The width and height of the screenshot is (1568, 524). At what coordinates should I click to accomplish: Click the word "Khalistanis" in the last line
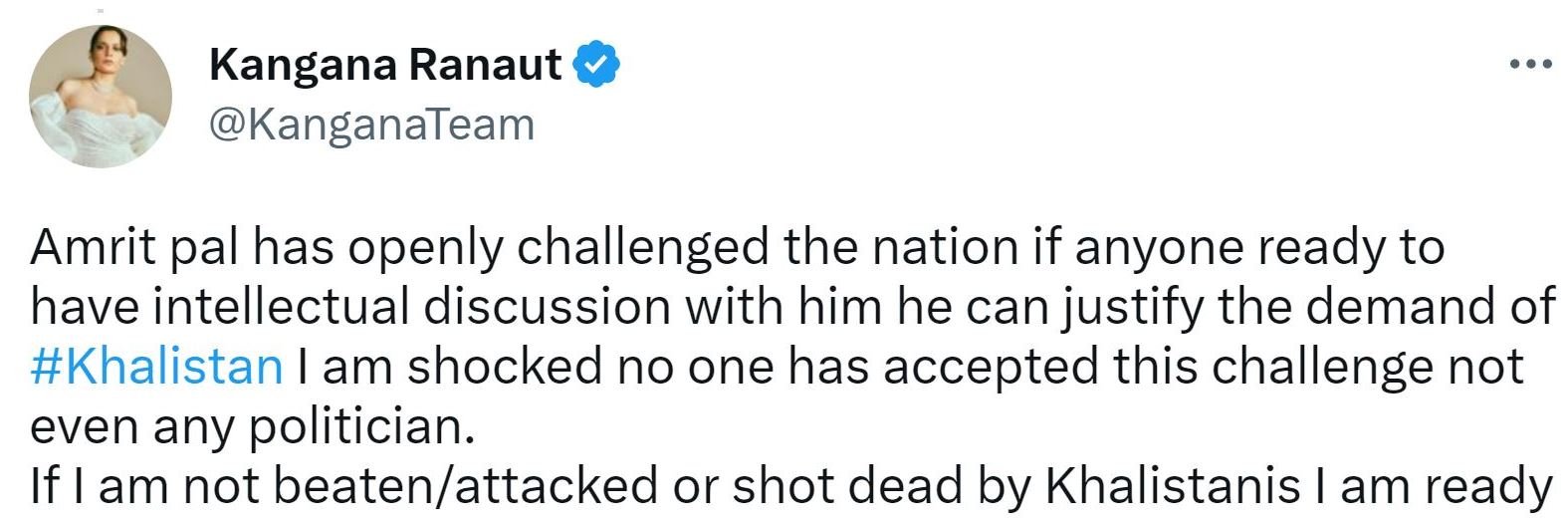tap(1173, 485)
